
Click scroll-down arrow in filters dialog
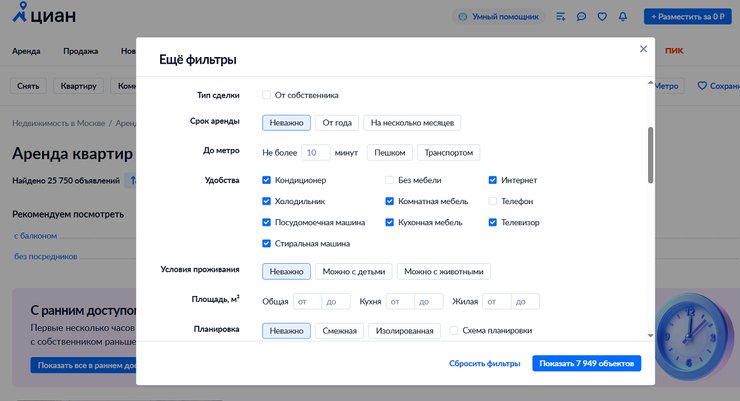coord(651,336)
